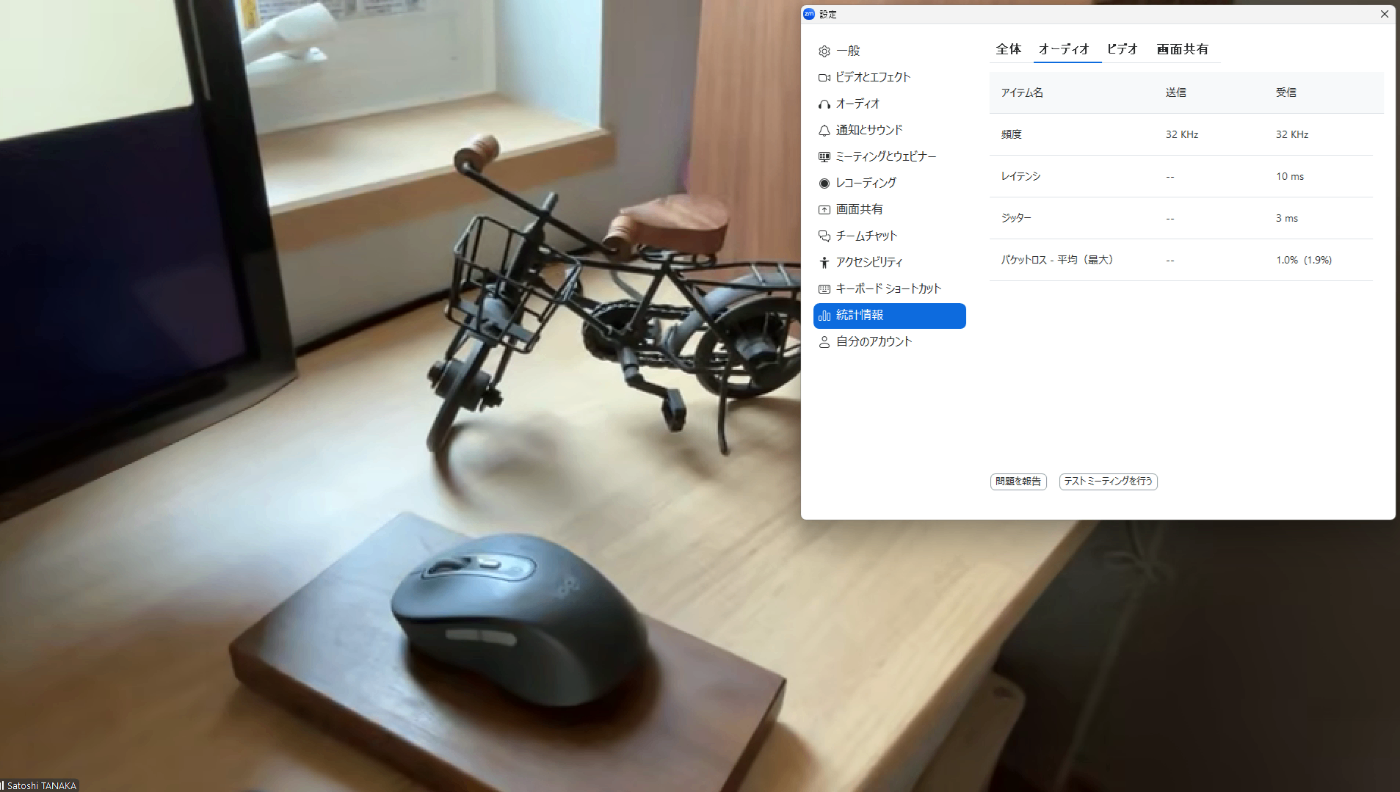Click the camera icon beside ビデオとエフェクト
The width and height of the screenshot is (1400, 792).
point(824,77)
